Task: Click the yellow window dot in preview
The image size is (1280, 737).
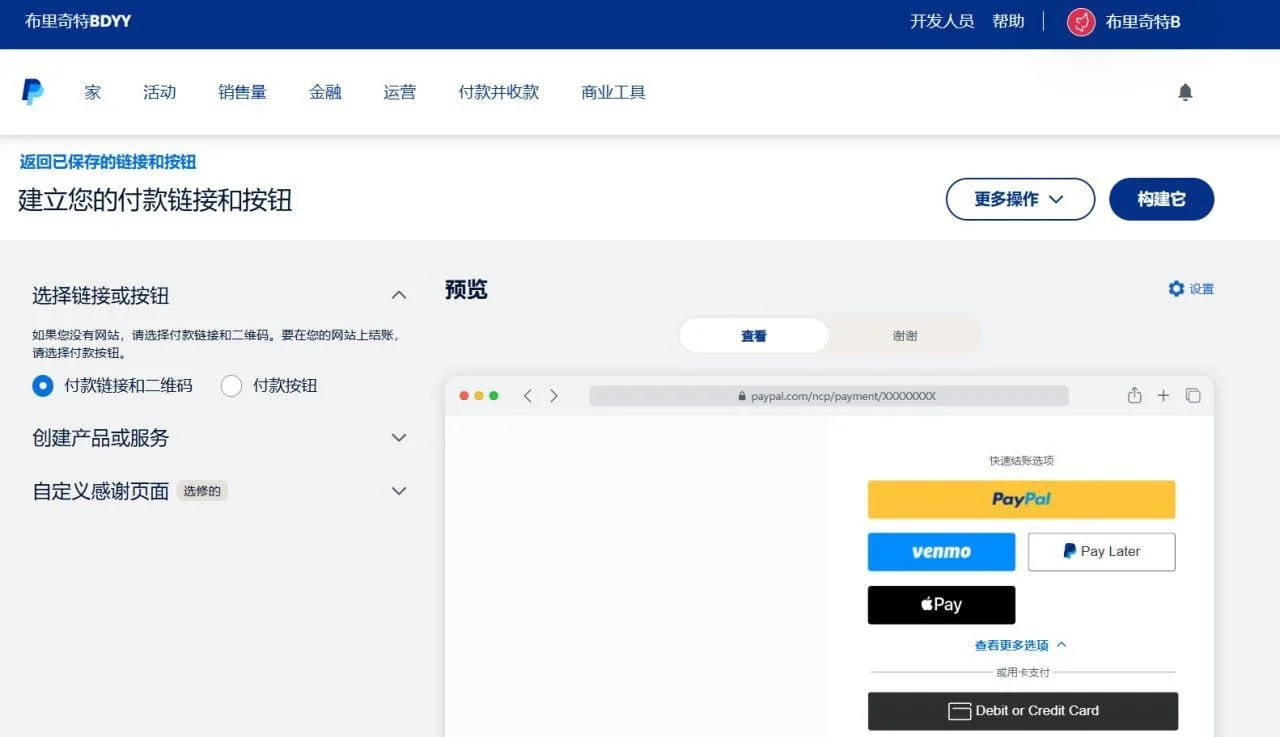Action: click(479, 396)
